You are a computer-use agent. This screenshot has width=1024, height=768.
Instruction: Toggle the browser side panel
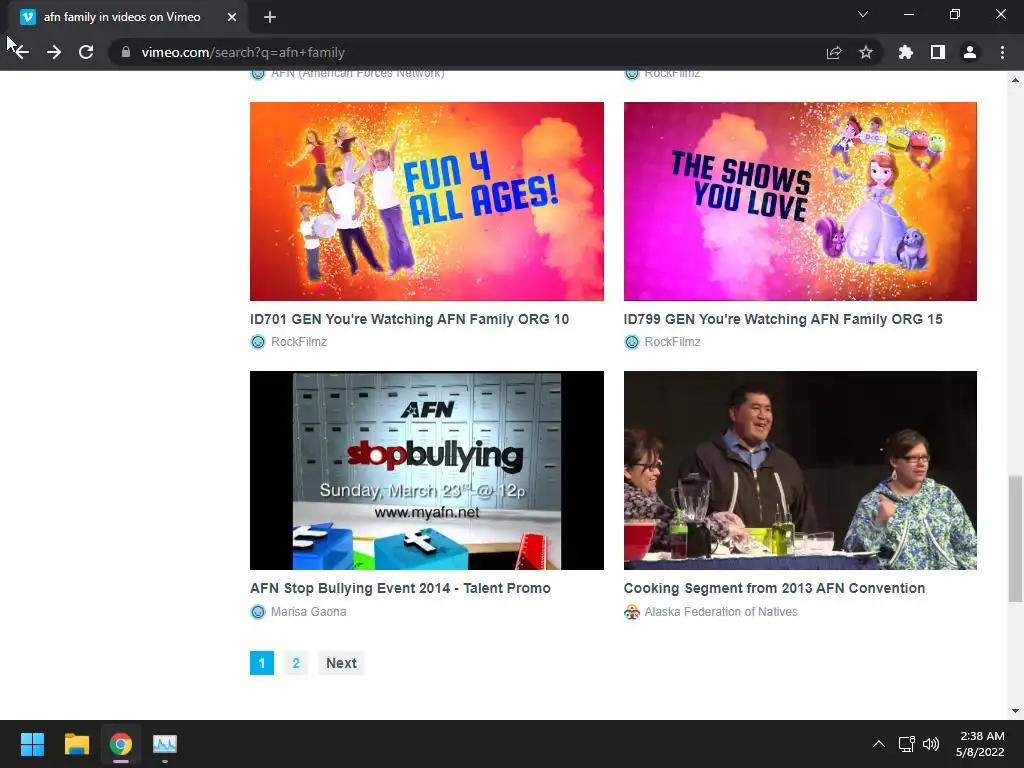coord(938,52)
